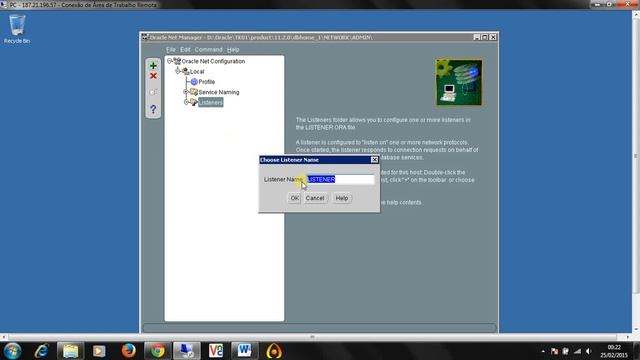Select the Service Naming tree item

tap(219, 92)
